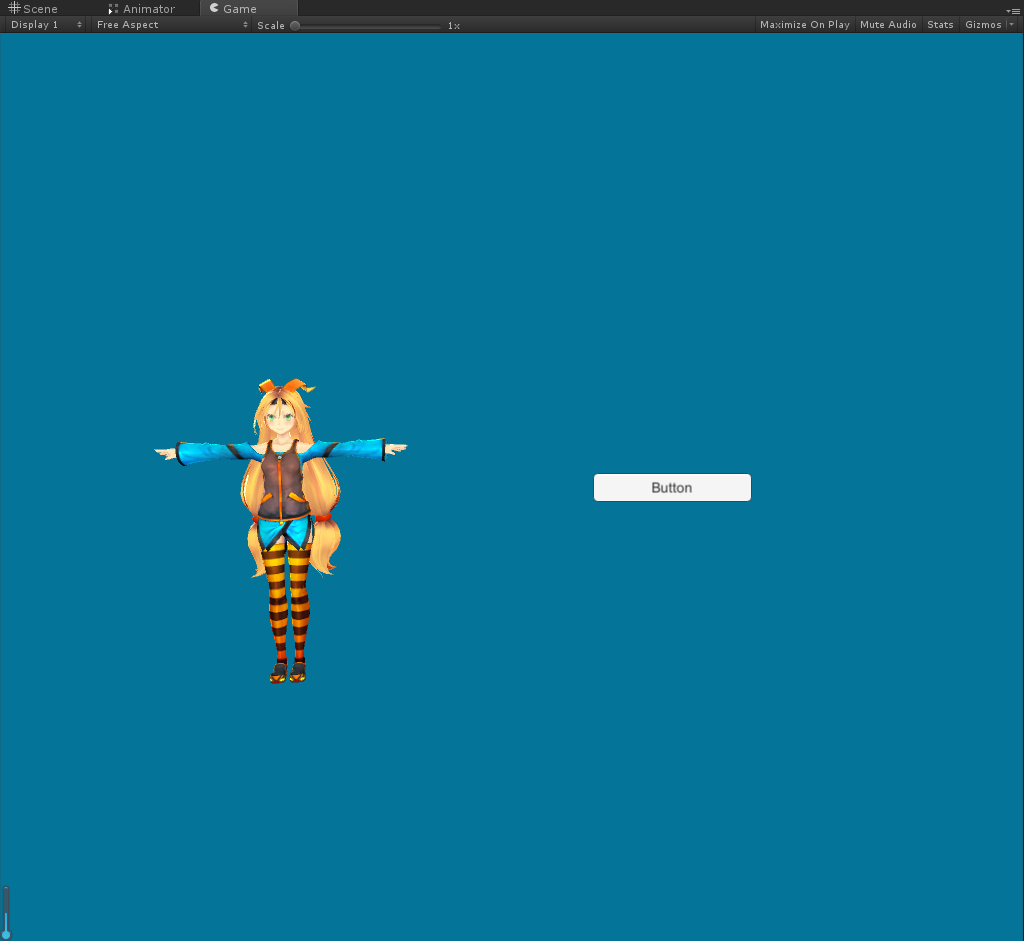The image size is (1024, 941).
Task: Click the character's hand nearest the Button
Action: 396,449
